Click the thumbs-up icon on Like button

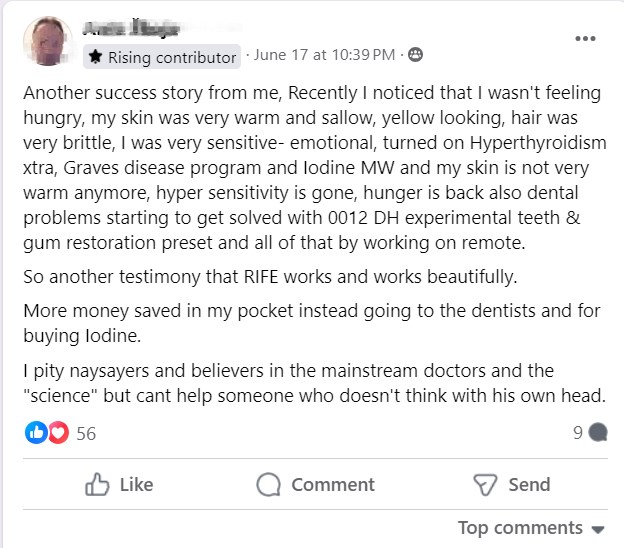pos(97,485)
